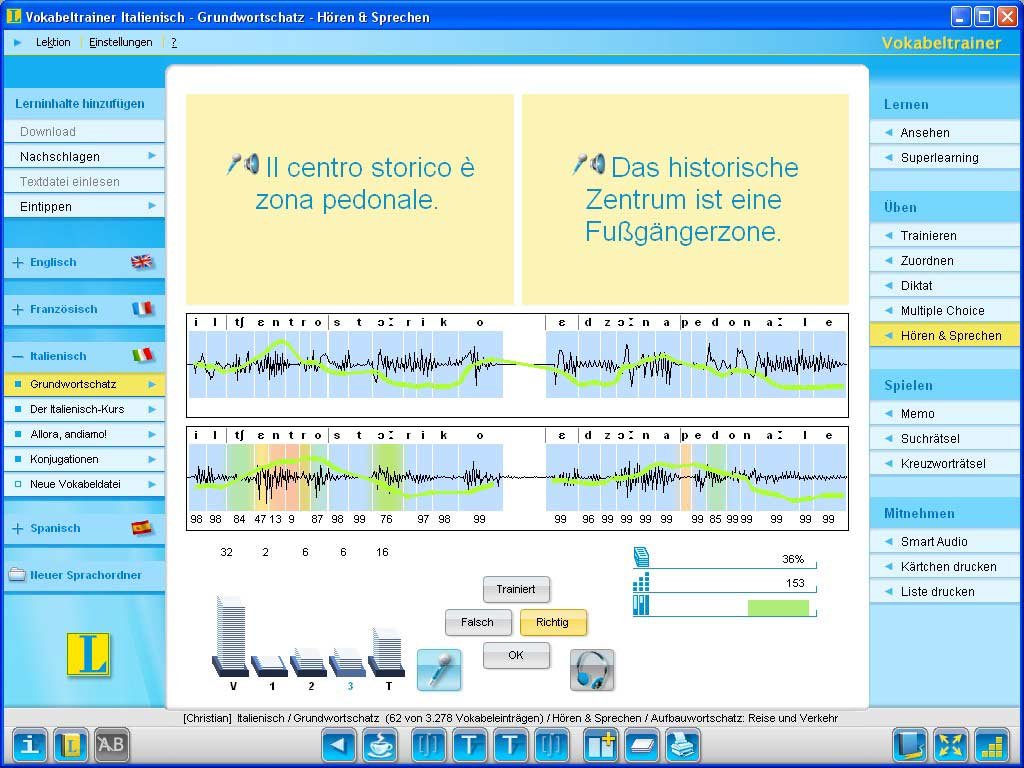
Task: Click the coffee cup pause icon
Action: [380, 745]
